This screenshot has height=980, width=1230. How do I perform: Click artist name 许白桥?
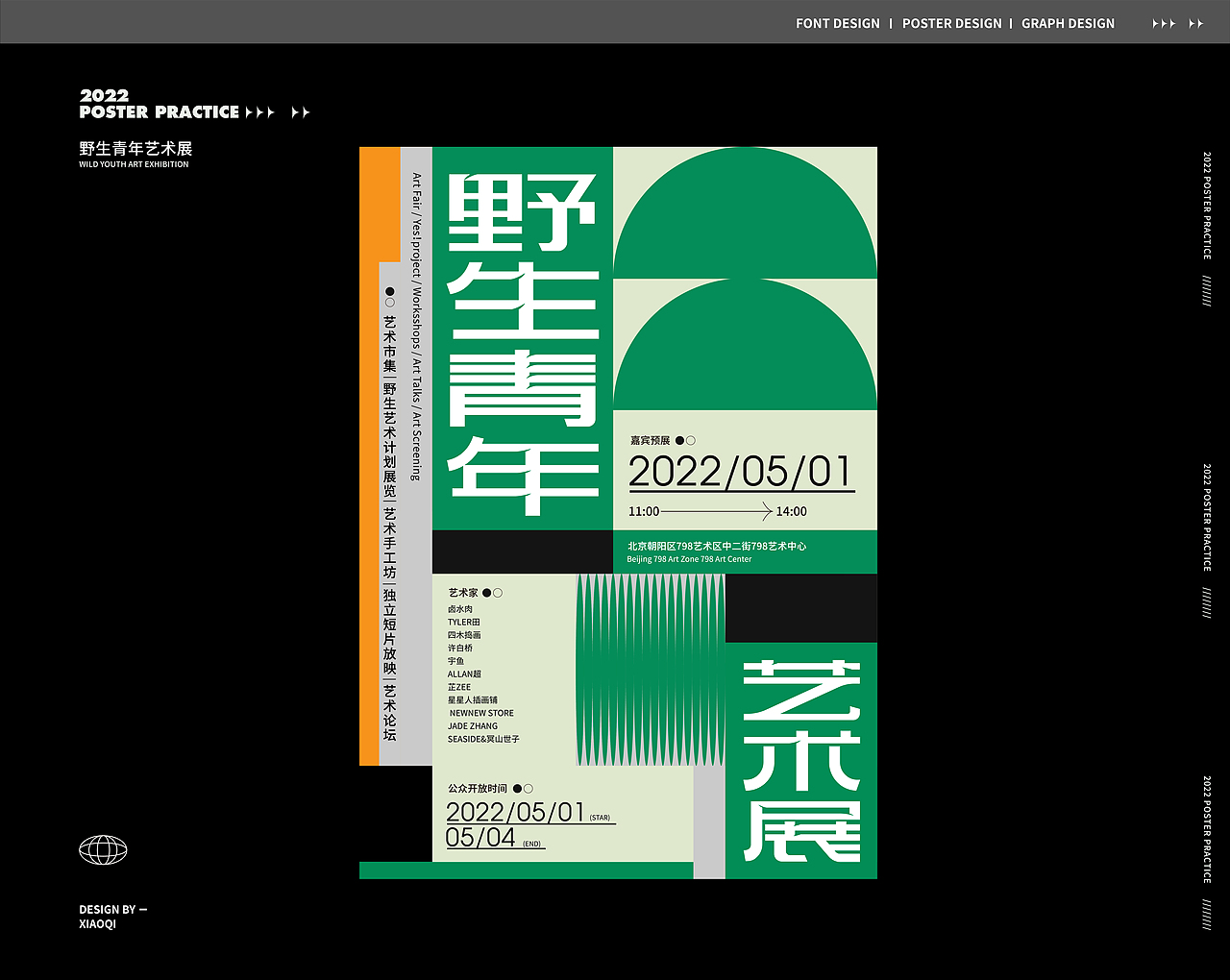pos(460,649)
